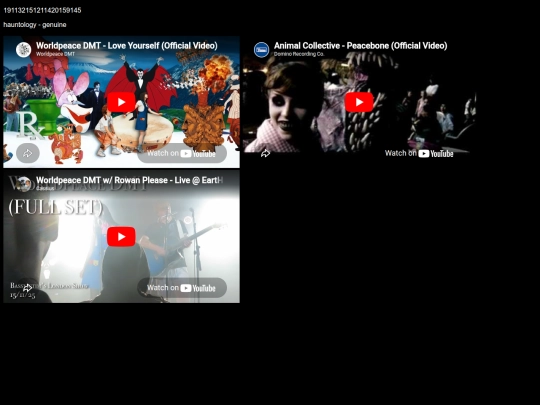Open title link Animal Collective - Peacebone (Official Video)
The width and height of the screenshot is (540, 405).
[361, 45]
